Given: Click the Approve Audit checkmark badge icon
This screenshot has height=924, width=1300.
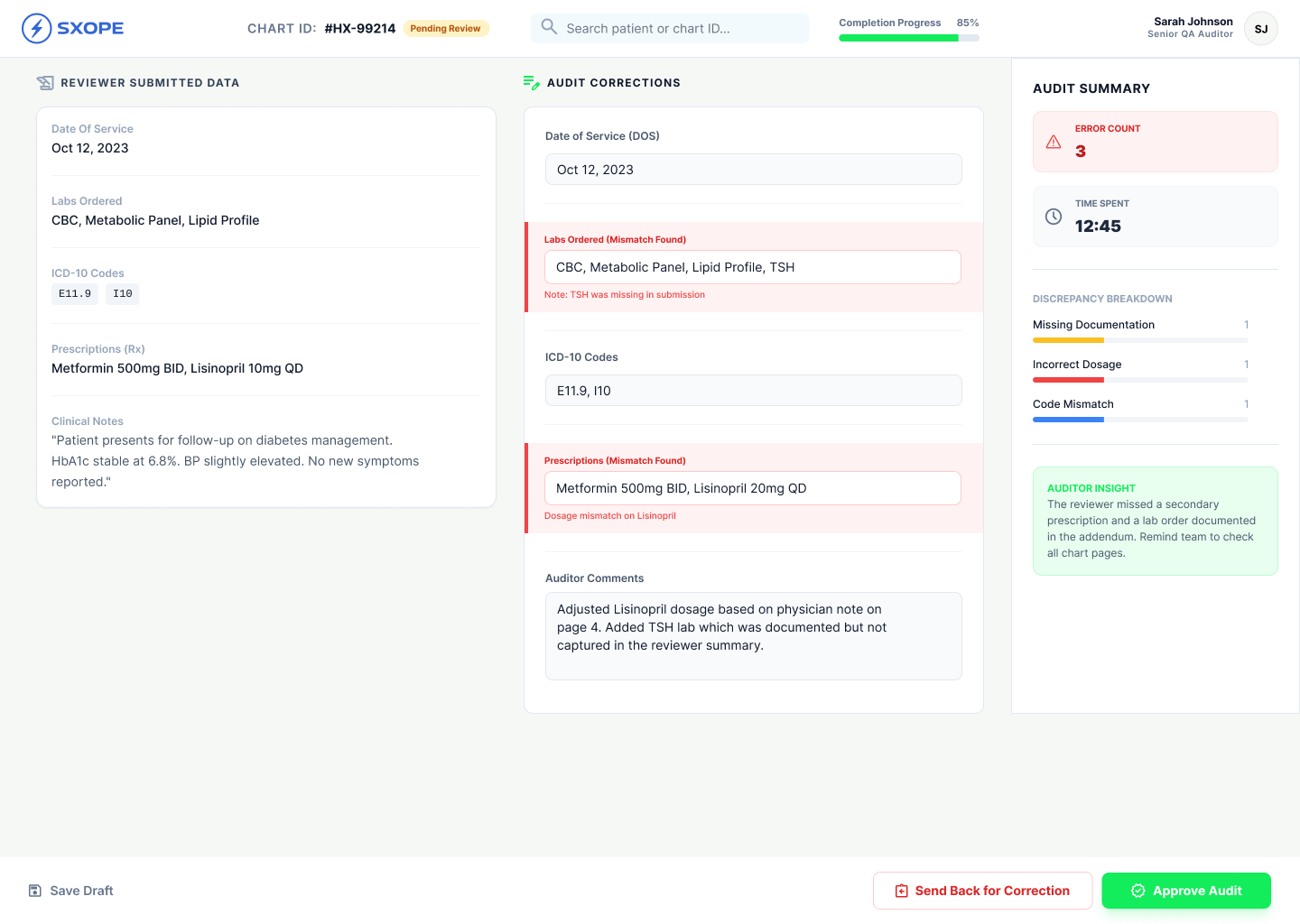Looking at the screenshot, I should click(x=1138, y=891).
